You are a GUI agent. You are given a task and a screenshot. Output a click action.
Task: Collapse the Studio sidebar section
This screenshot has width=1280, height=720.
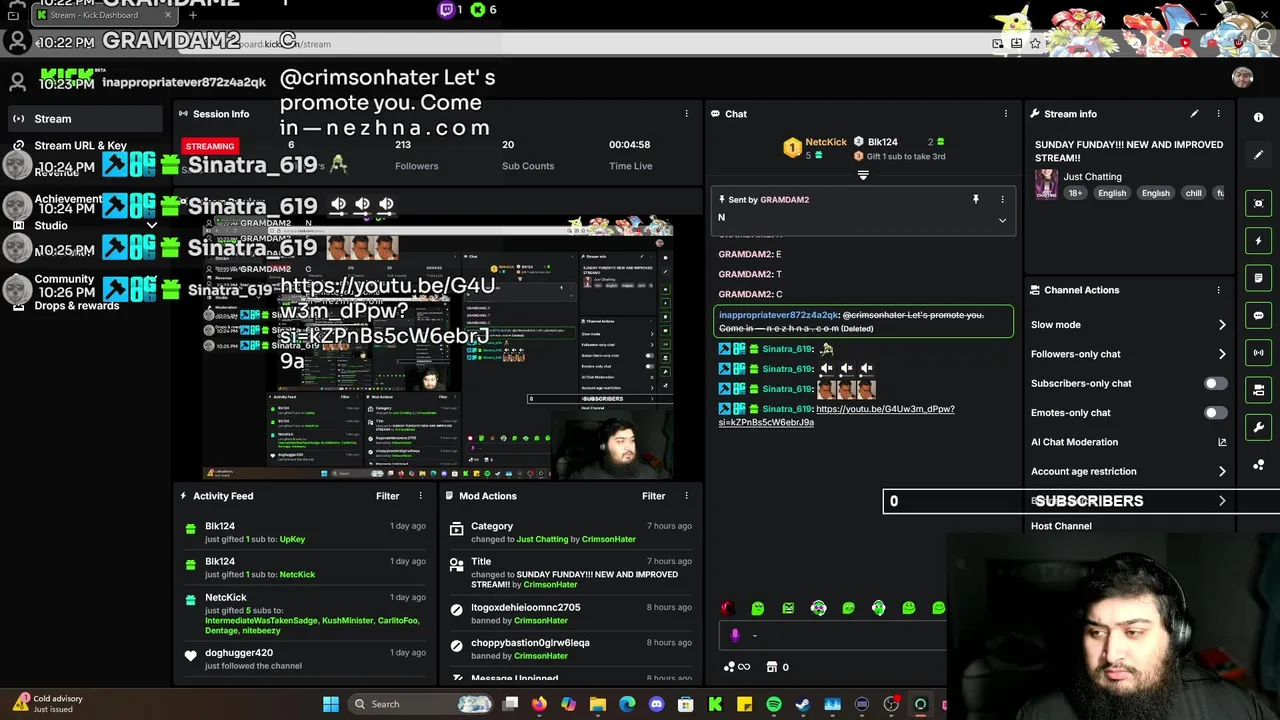tap(152, 226)
